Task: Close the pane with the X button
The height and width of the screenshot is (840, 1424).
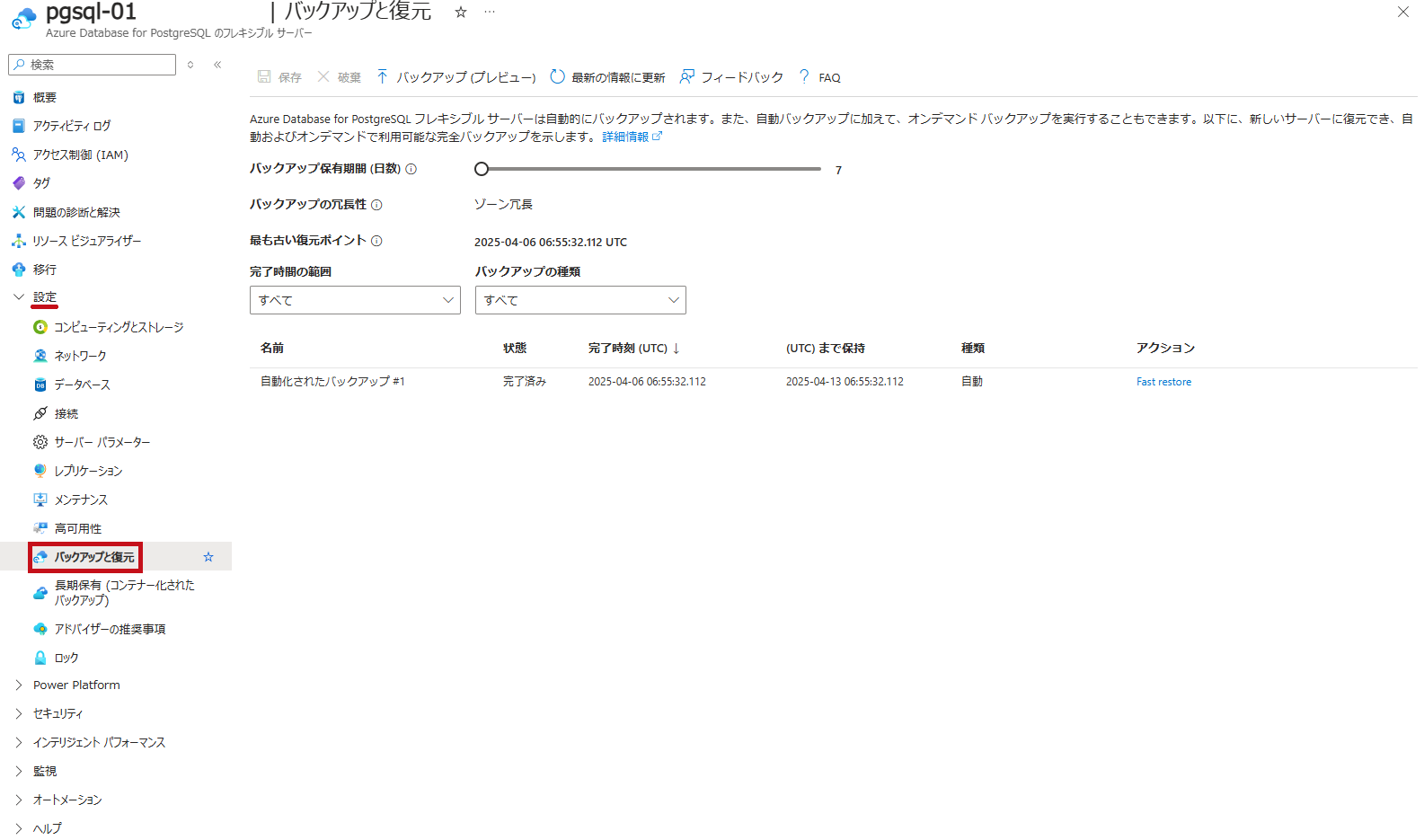Action: [x=1403, y=12]
